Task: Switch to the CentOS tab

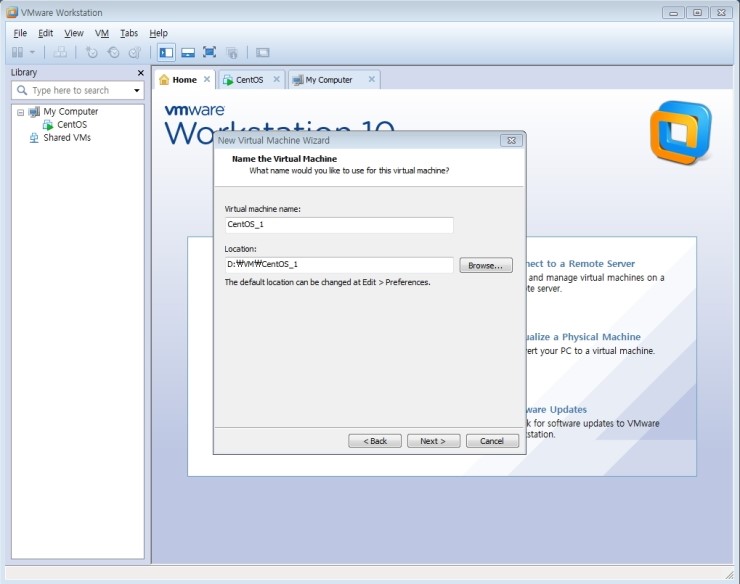Action: (x=249, y=80)
